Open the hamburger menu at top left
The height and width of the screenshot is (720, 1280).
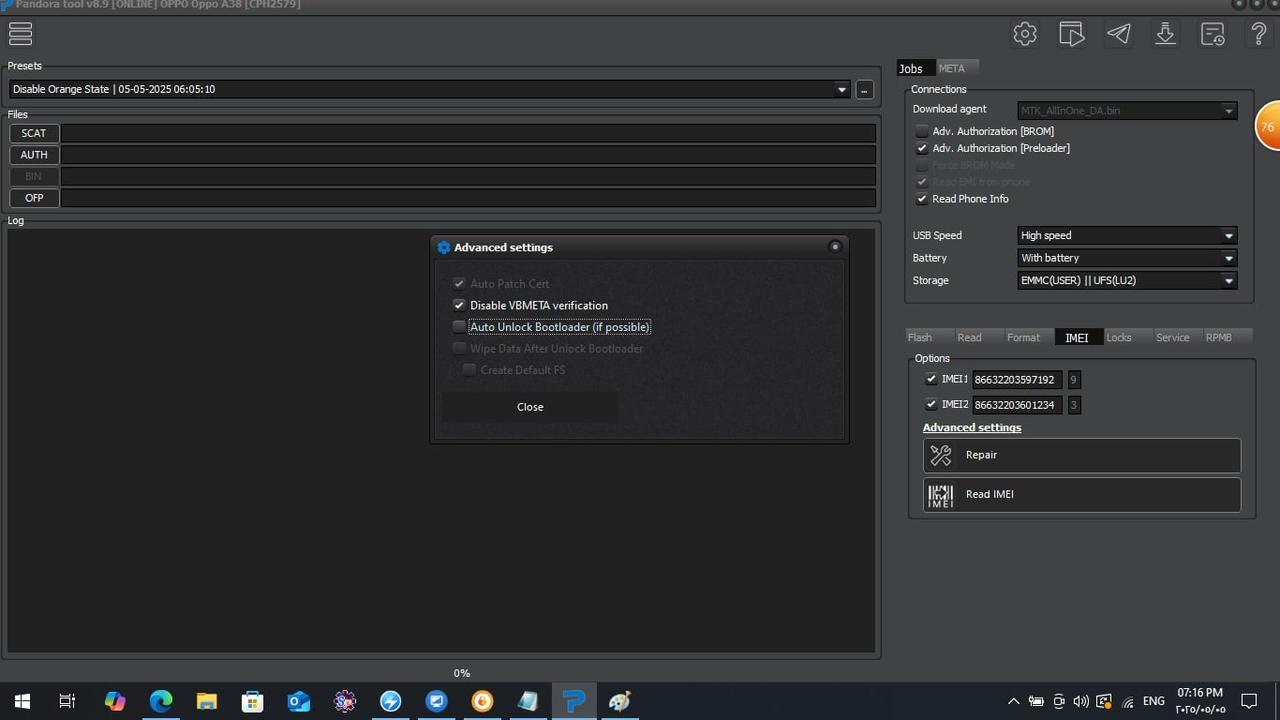tap(20, 33)
